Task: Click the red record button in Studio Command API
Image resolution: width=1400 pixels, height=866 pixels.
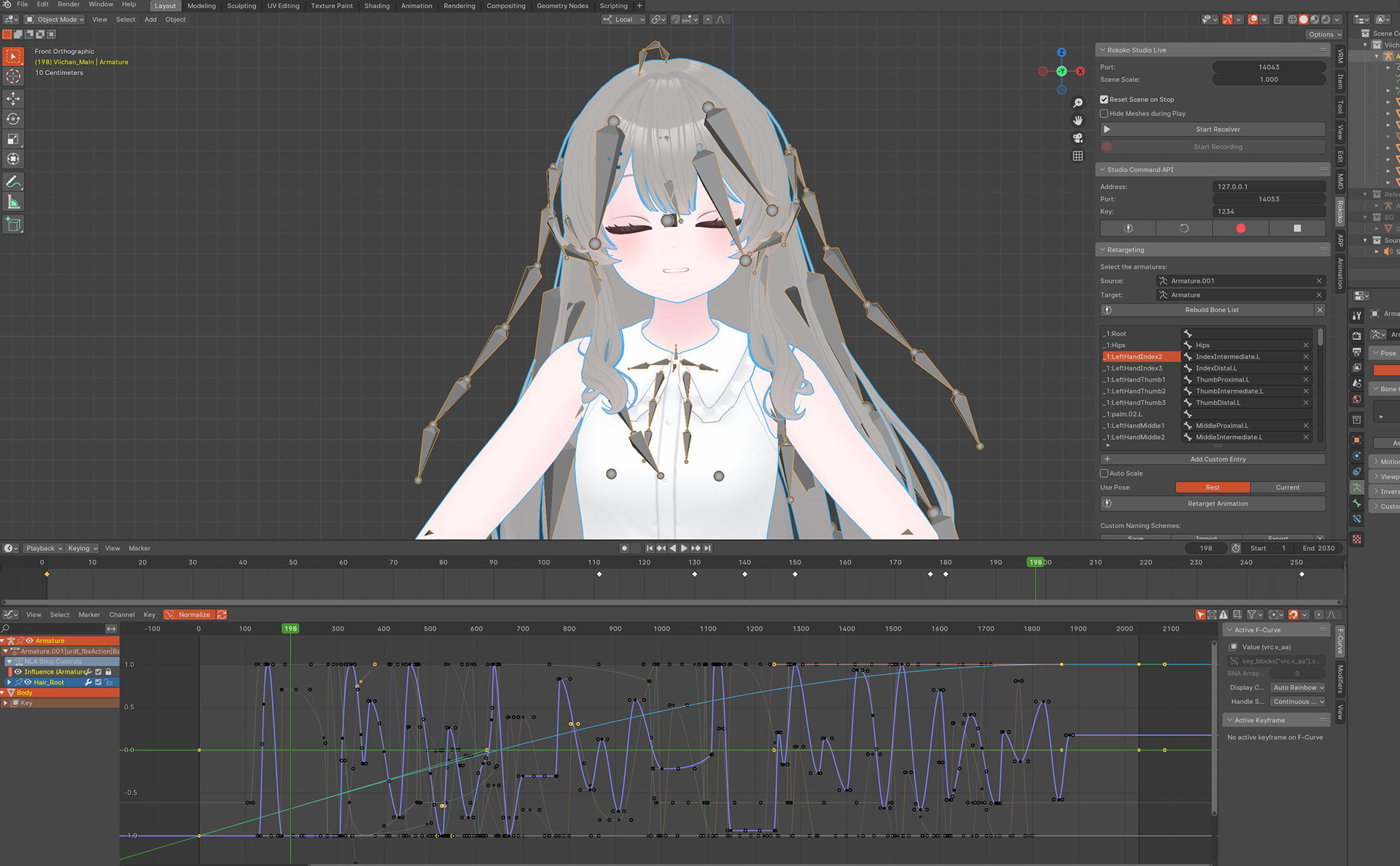Action: [x=1240, y=228]
